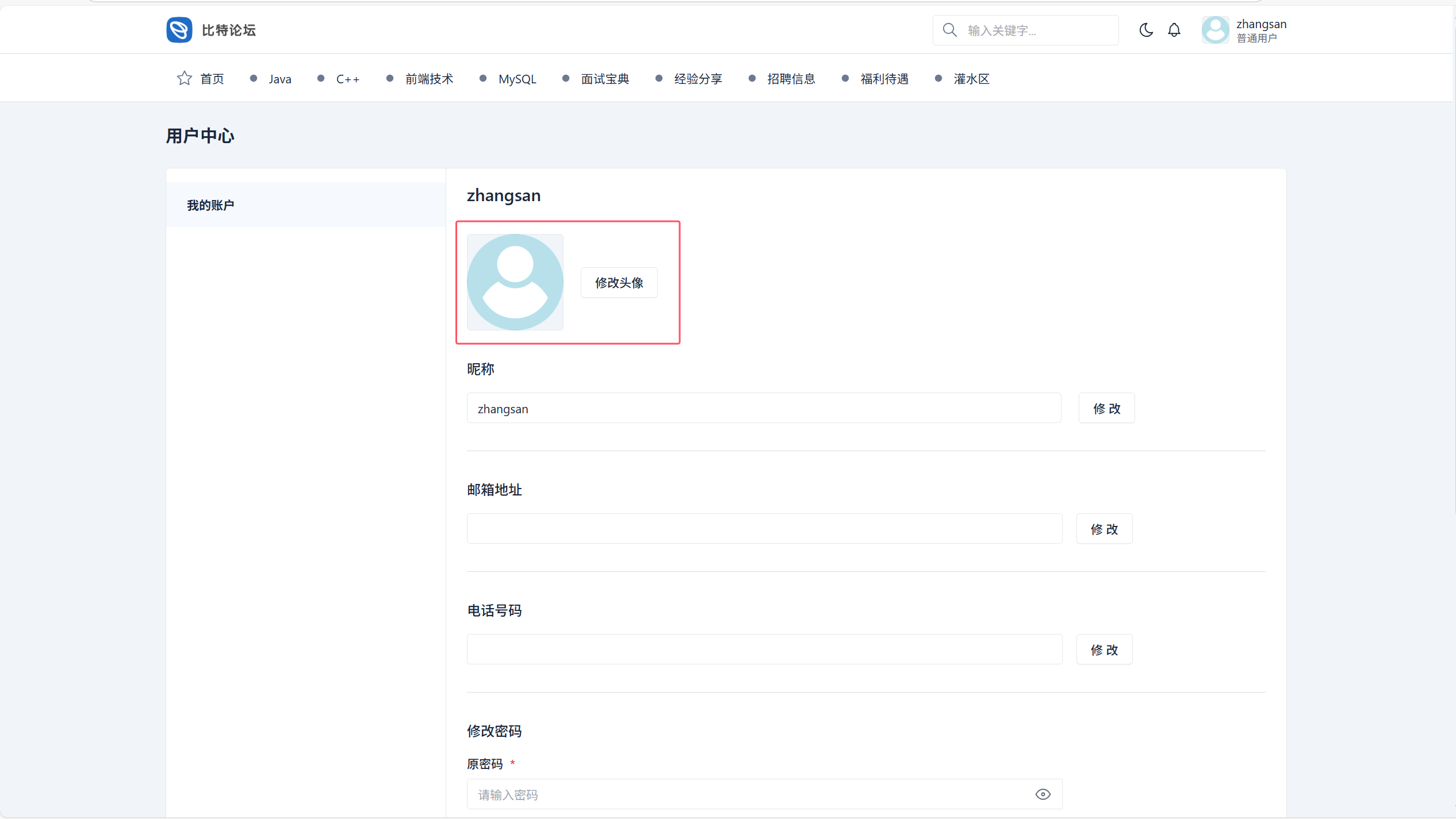The height and width of the screenshot is (819, 1456).
Task: Open the 面试宝典 category
Action: coord(605,79)
